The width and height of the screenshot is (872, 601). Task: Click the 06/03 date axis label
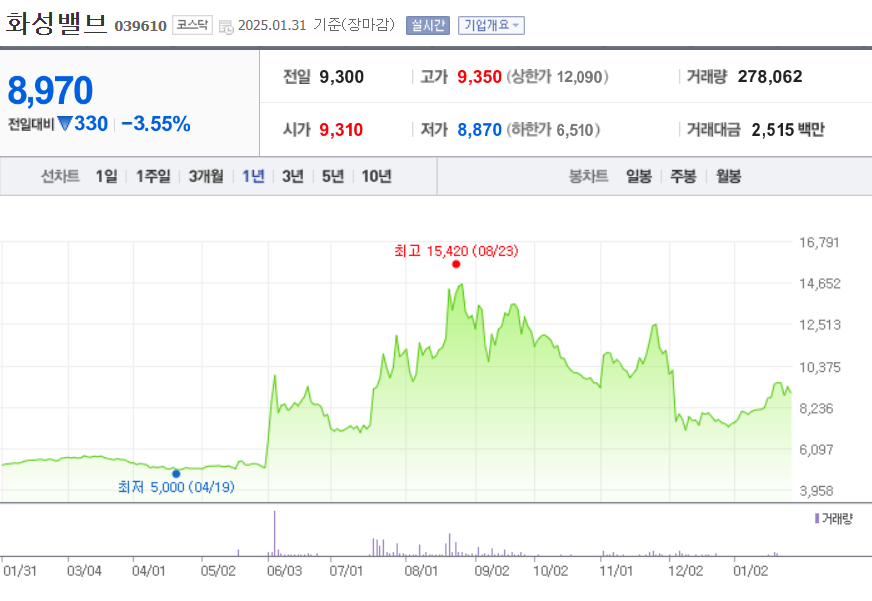[284, 571]
